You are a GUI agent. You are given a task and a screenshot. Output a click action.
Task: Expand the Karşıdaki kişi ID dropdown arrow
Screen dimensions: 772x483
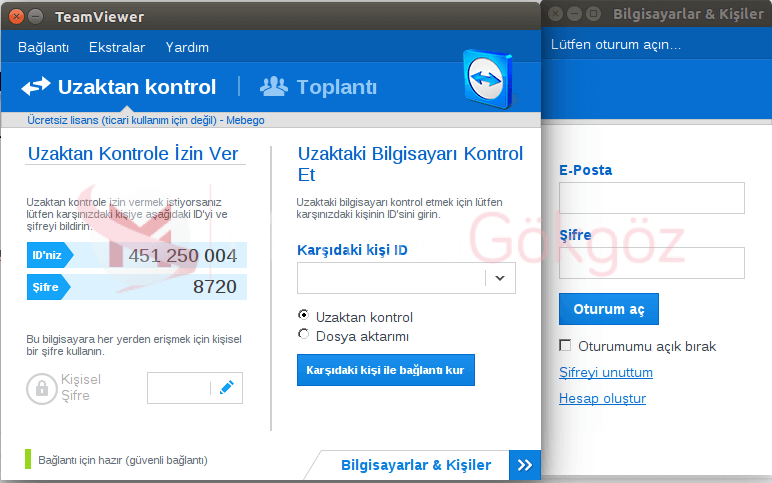click(x=500, y=278)
